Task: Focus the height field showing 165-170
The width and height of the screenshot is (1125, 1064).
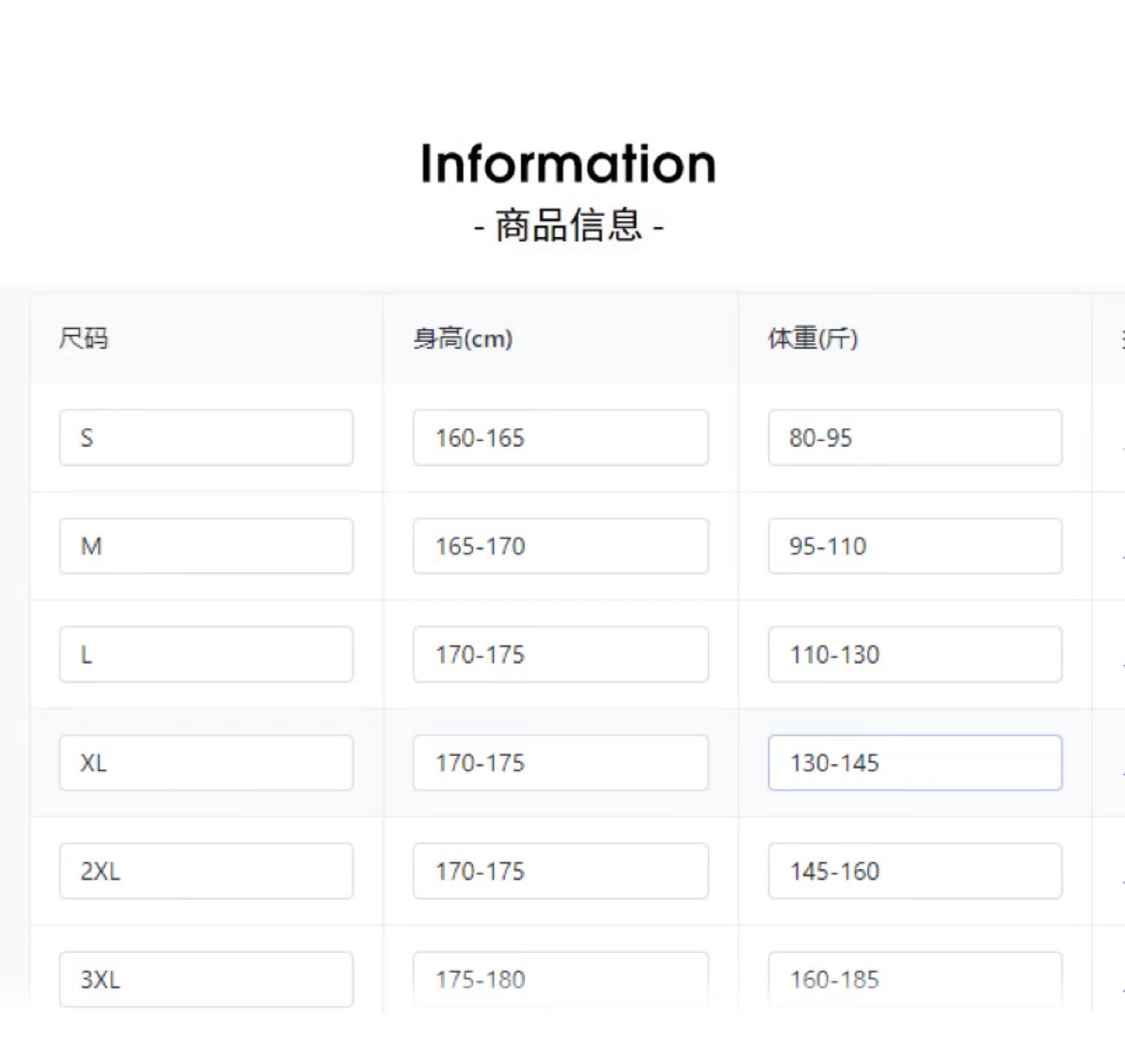Action: point(560,546)
